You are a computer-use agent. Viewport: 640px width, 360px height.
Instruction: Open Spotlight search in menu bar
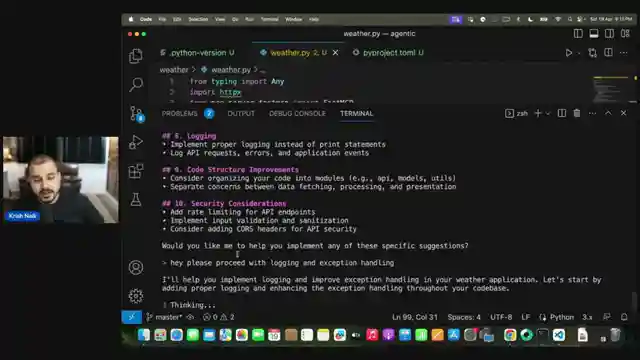[570, 19]
